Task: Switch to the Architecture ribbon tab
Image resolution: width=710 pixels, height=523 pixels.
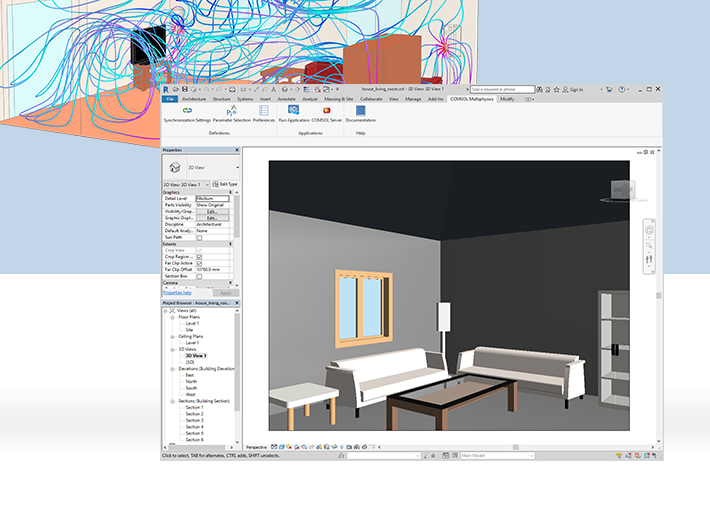Action: pos(194,99)
